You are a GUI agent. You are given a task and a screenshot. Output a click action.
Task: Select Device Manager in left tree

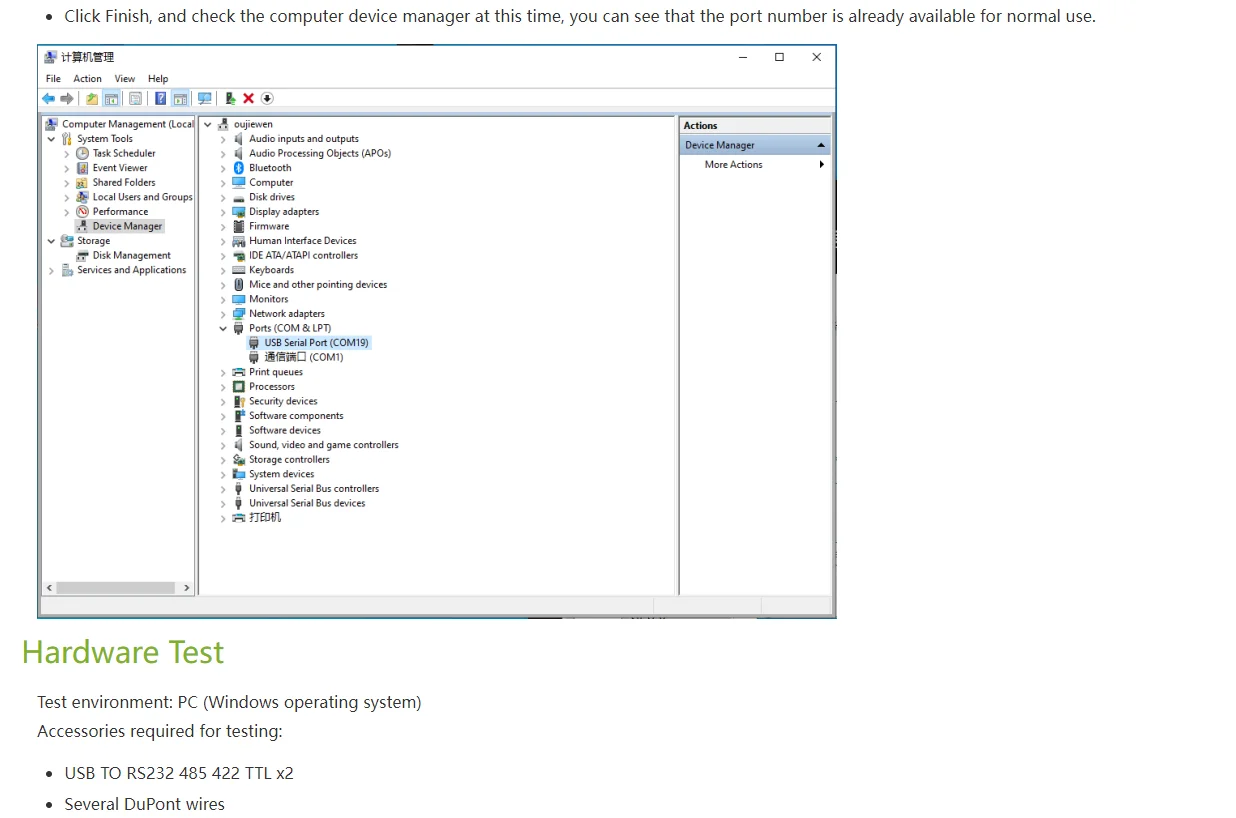[x=127, y=226]
